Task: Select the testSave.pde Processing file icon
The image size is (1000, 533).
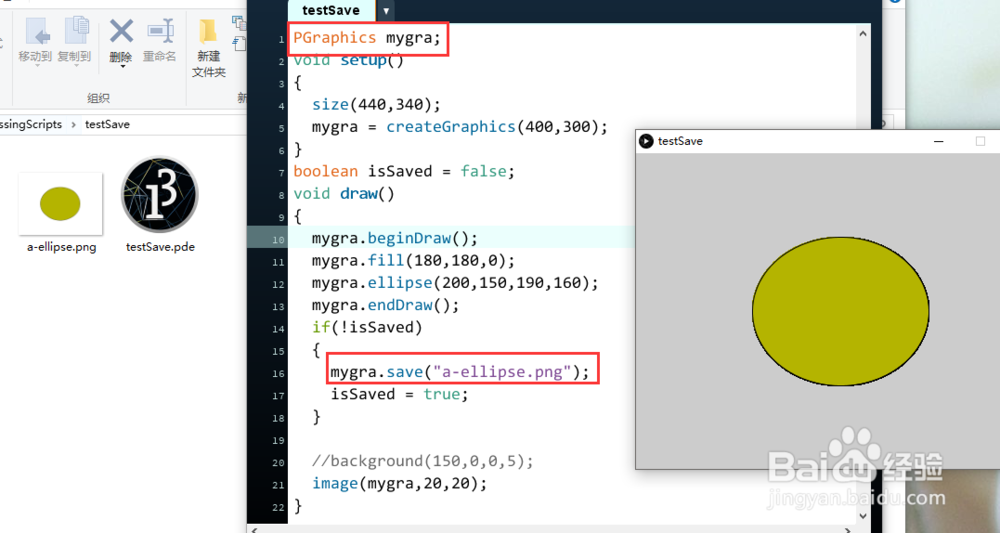Action: point(159,194)
